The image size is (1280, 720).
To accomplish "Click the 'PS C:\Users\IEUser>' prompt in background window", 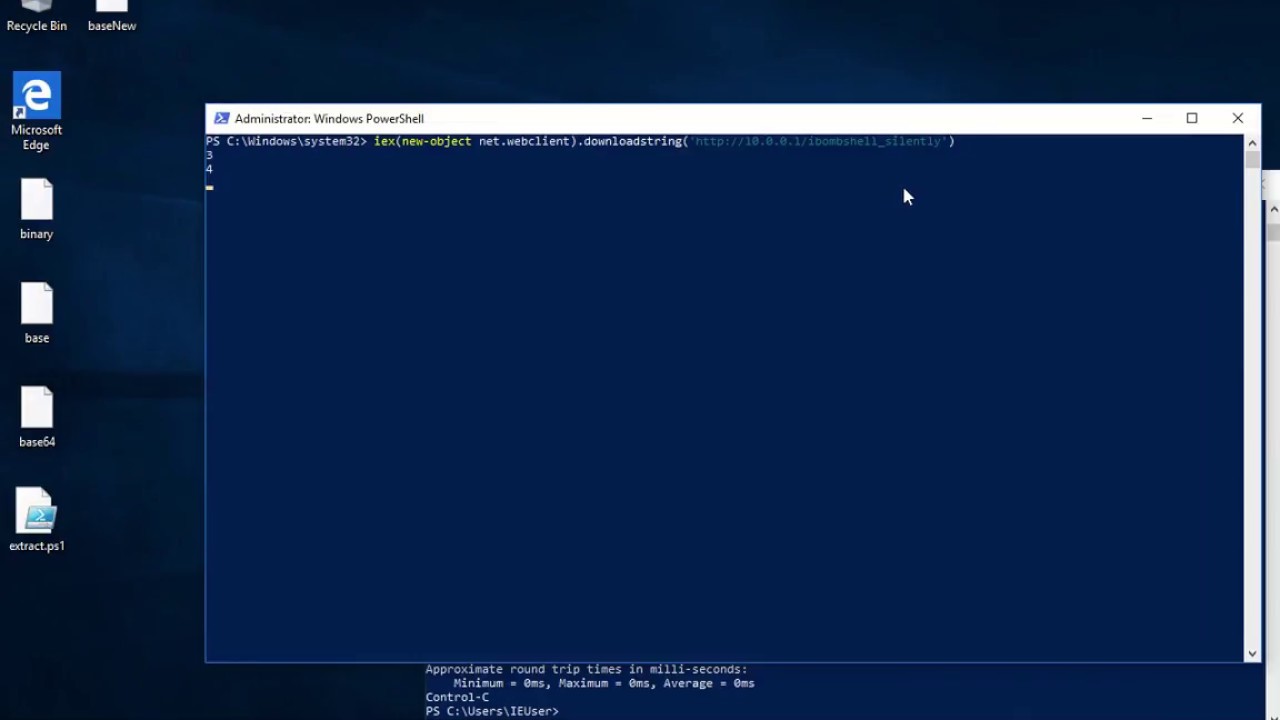I will click(x=492, y=711).
